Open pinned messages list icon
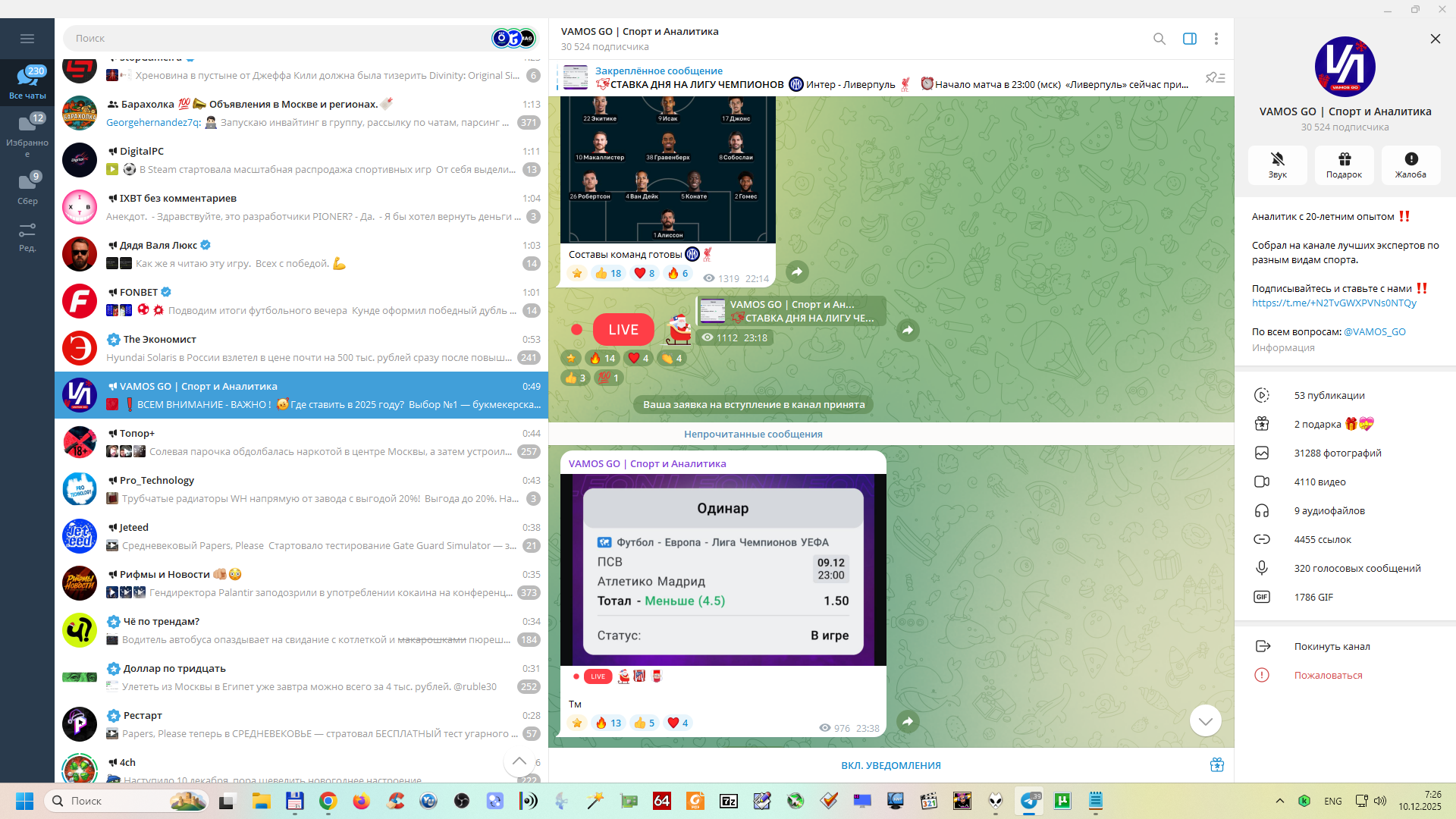The height and width of the screenshot is (819, 1456). click(x=1215, y=78)
